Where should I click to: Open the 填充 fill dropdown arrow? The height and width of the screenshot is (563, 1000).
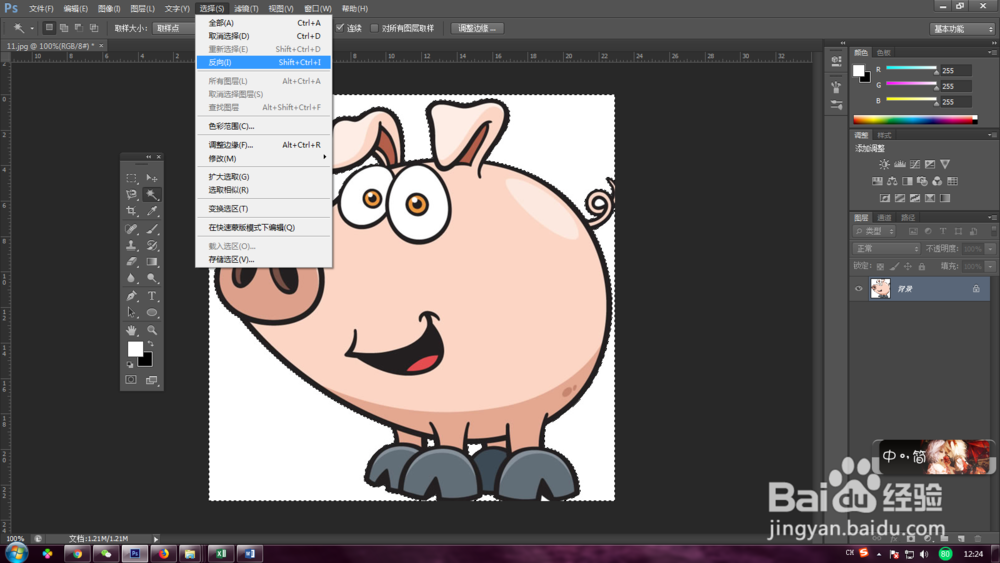pyautogui.click(x=990, y=267)
